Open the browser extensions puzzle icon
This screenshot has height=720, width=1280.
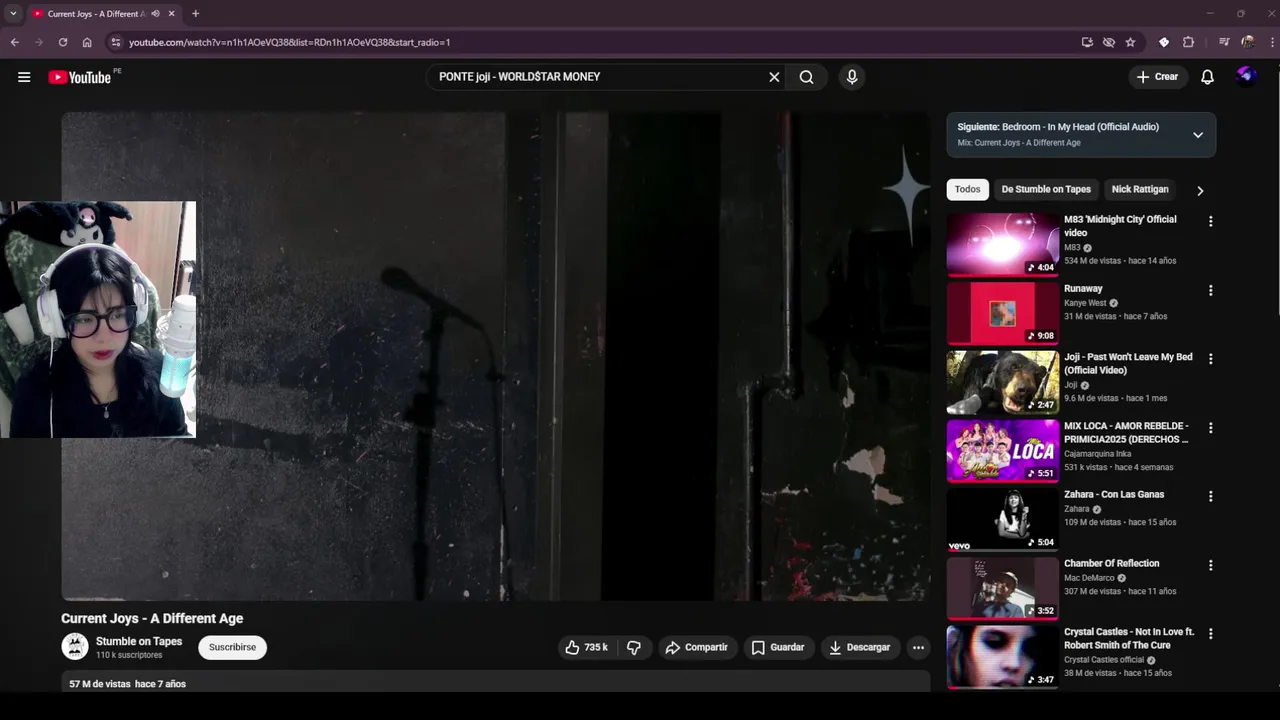pyautogui.click(x=1188, y=42)
